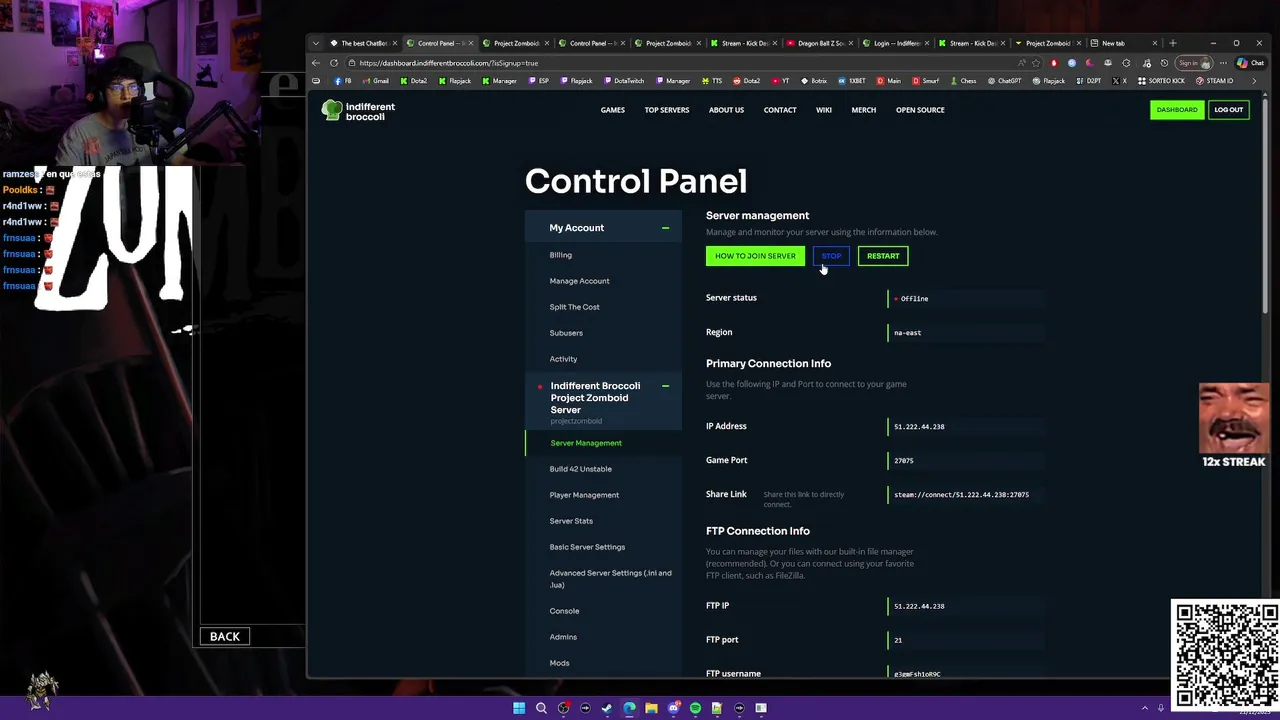Screen dimensions: 1280x720
Task: Reload the page with browser refresh icon
Action: pos(334,63)
